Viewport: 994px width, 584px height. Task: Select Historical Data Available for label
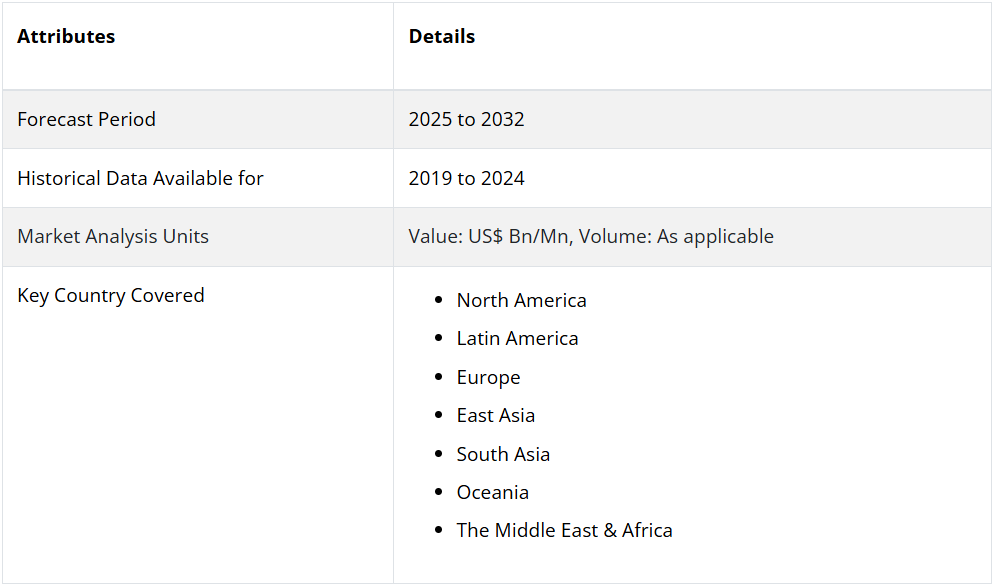point(140,178)
